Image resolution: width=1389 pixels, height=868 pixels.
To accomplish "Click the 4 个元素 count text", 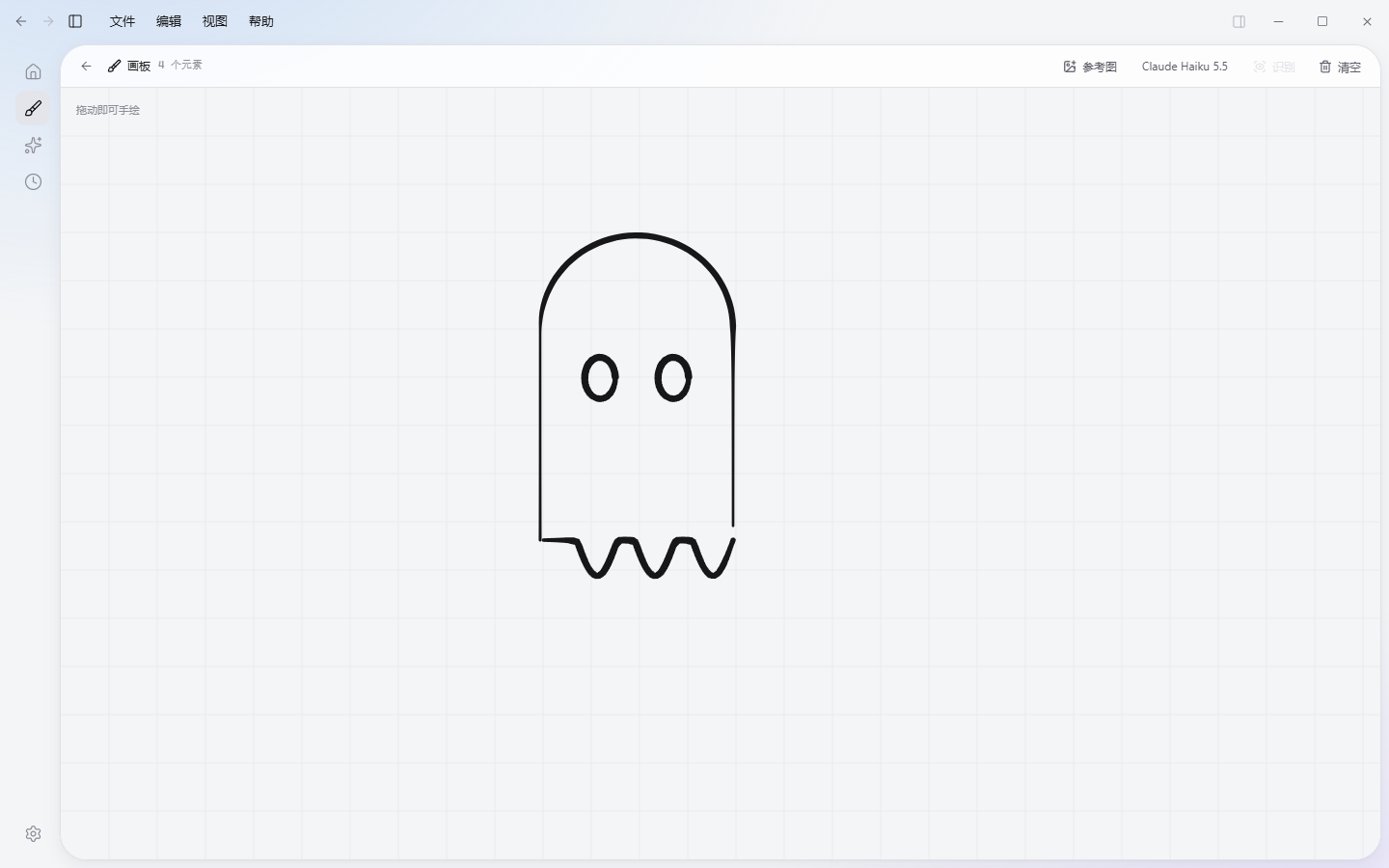I will 180,65.
